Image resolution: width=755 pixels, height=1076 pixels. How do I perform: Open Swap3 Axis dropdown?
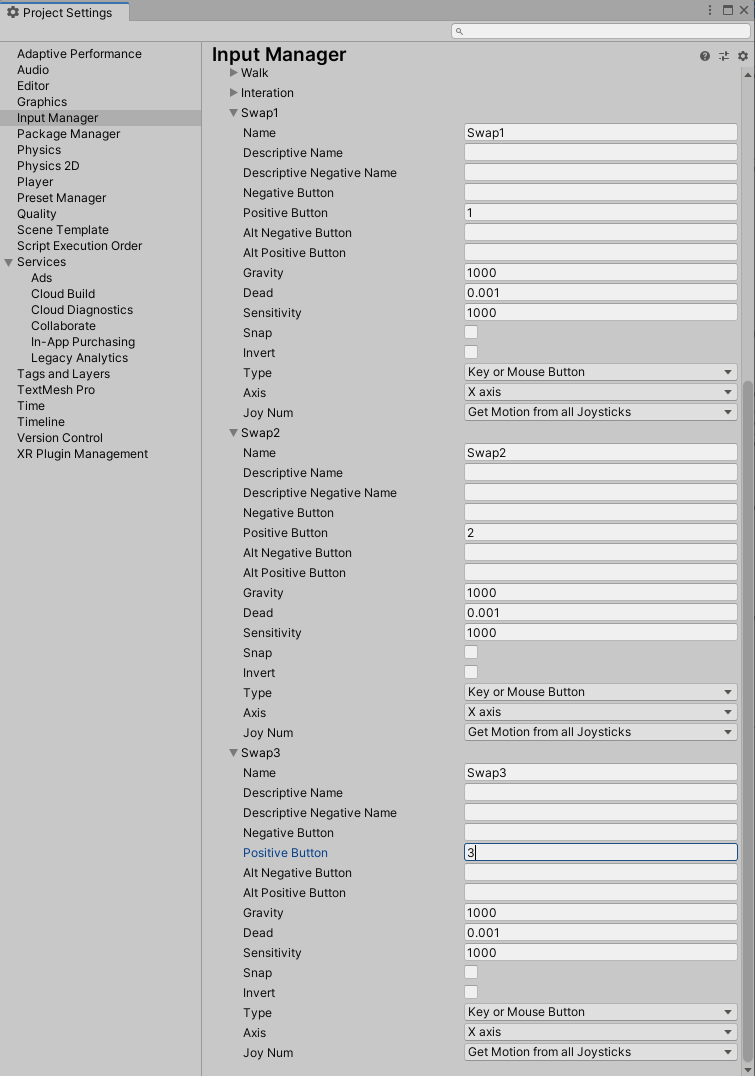[601, 1031]
